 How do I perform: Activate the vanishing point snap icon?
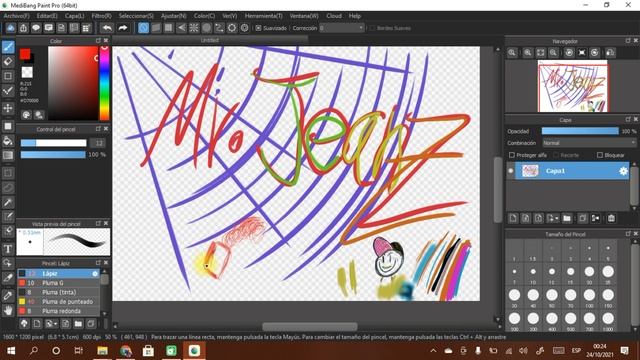pos(181,28)
